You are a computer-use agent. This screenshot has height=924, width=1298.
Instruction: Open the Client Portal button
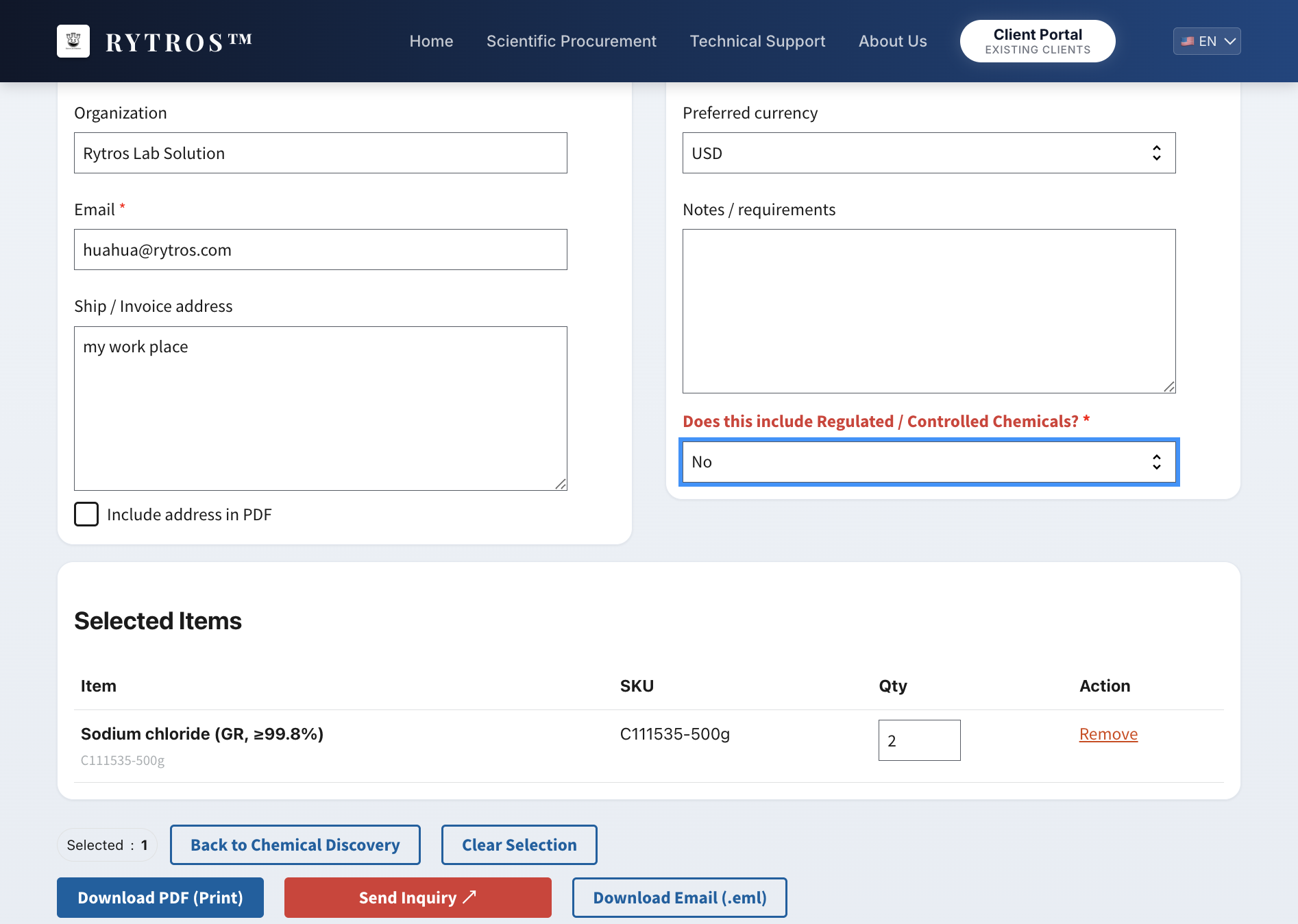coord(1038,41)
